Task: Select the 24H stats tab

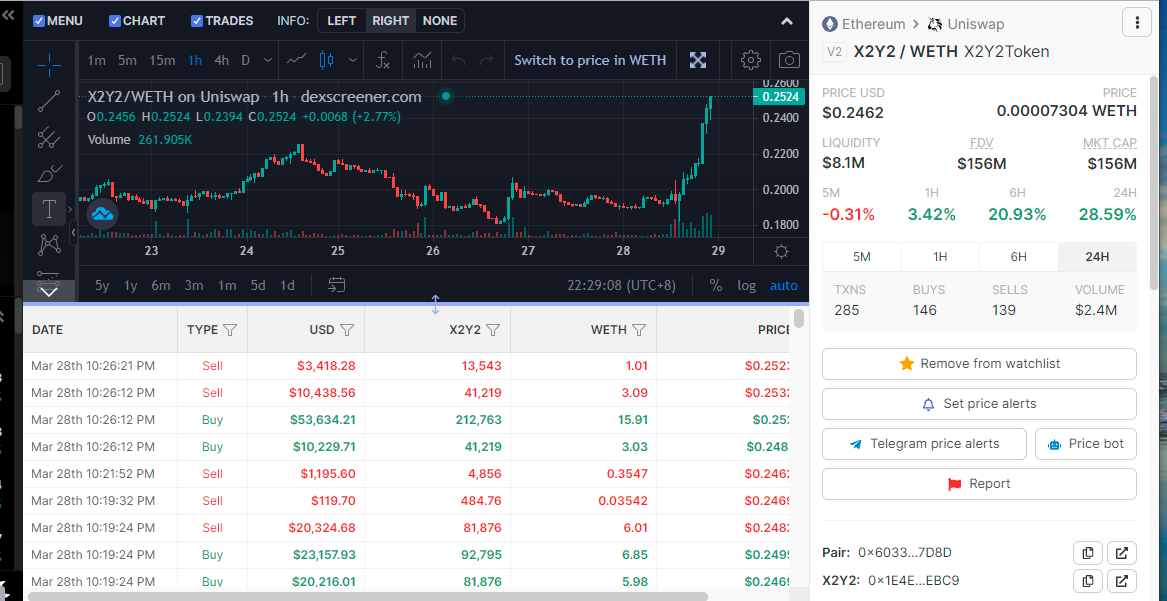Action: click(1097, 257)
